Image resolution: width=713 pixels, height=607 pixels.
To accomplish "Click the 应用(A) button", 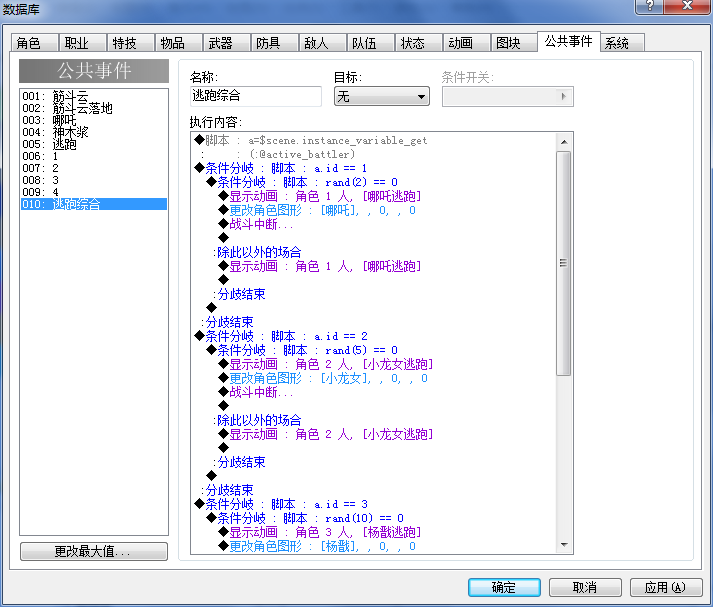I will pyautogui.click(x=666, y=587).
